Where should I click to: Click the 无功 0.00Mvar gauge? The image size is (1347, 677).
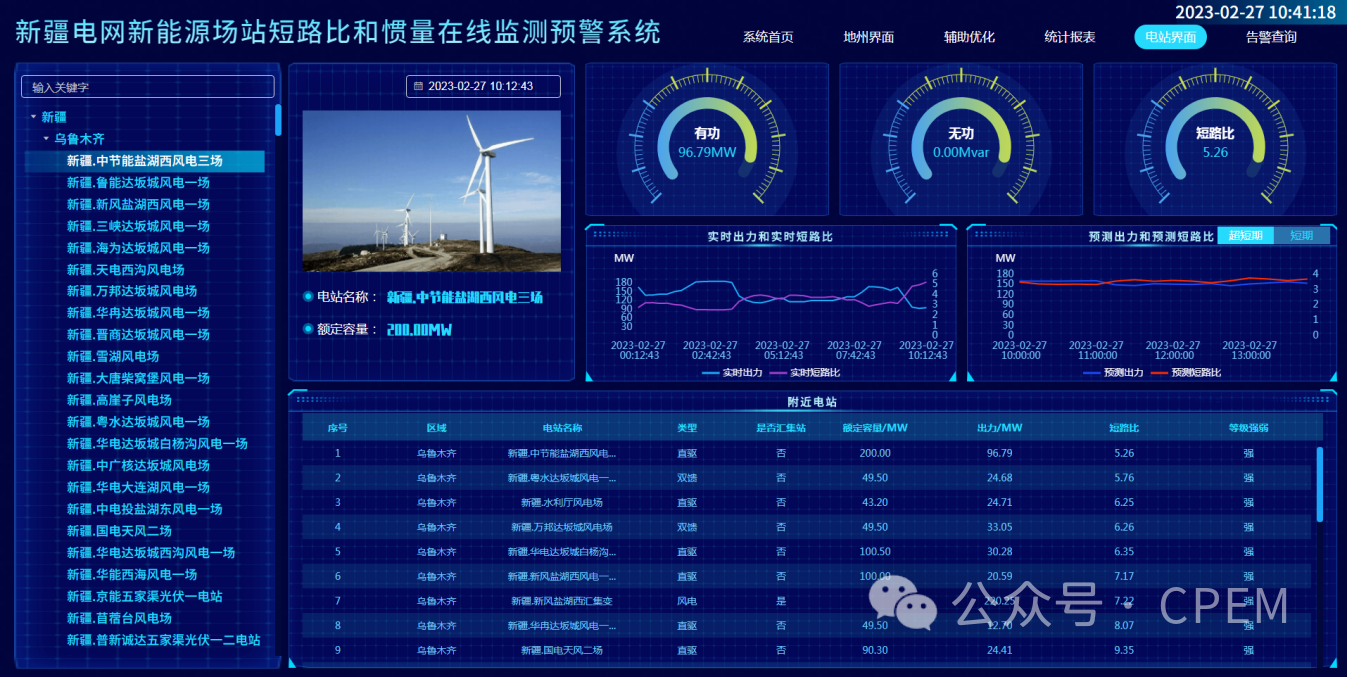(961, 140)
